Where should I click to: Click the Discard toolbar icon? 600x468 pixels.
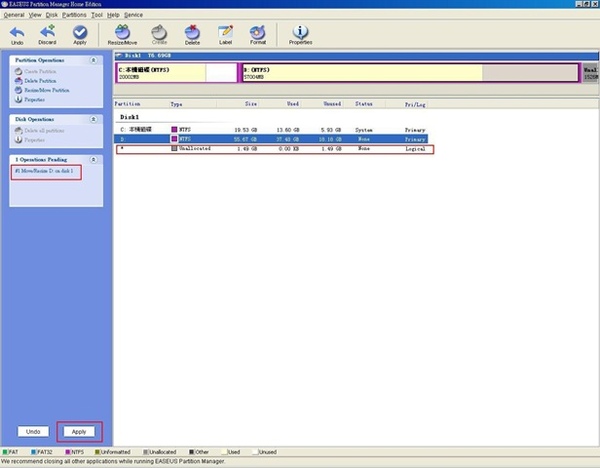pyautogui.click(x=47, y=35)
